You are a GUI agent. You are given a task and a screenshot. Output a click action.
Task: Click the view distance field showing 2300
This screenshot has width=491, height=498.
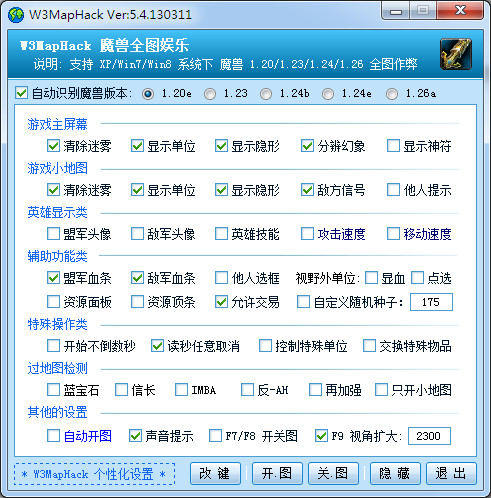(x=429, y=436)
